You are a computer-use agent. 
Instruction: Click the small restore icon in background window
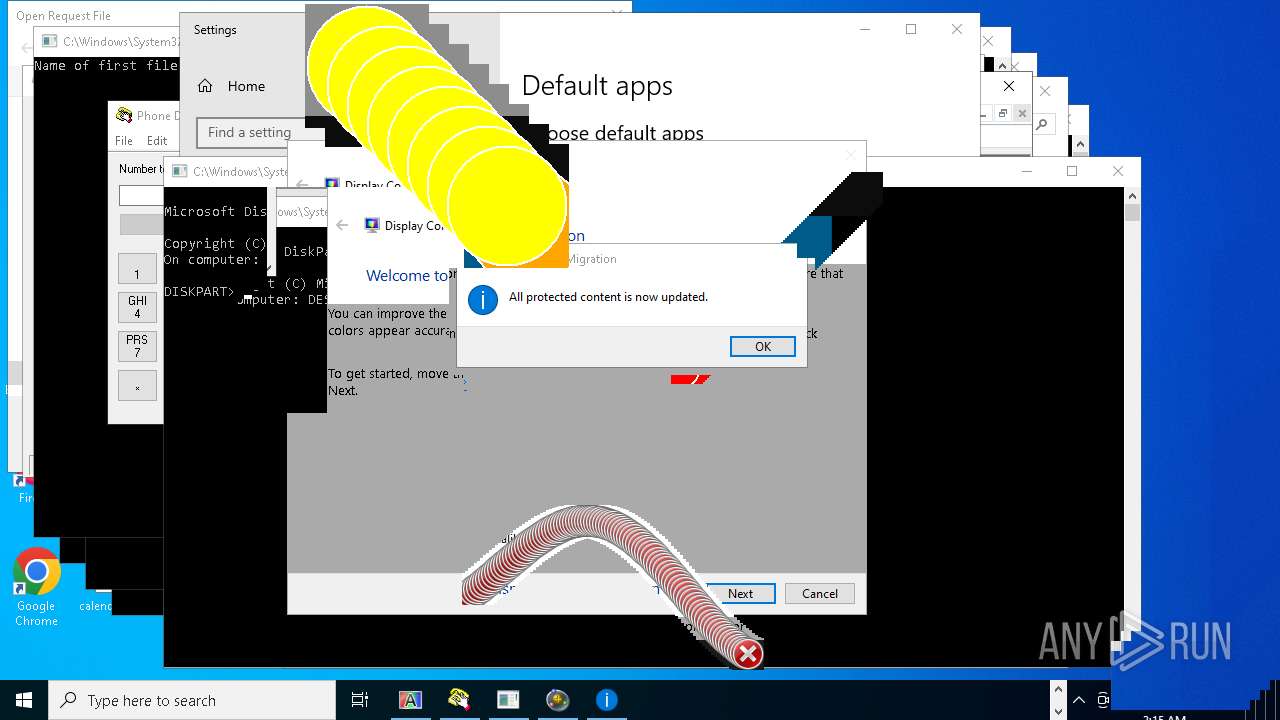tap(1003, 114)
